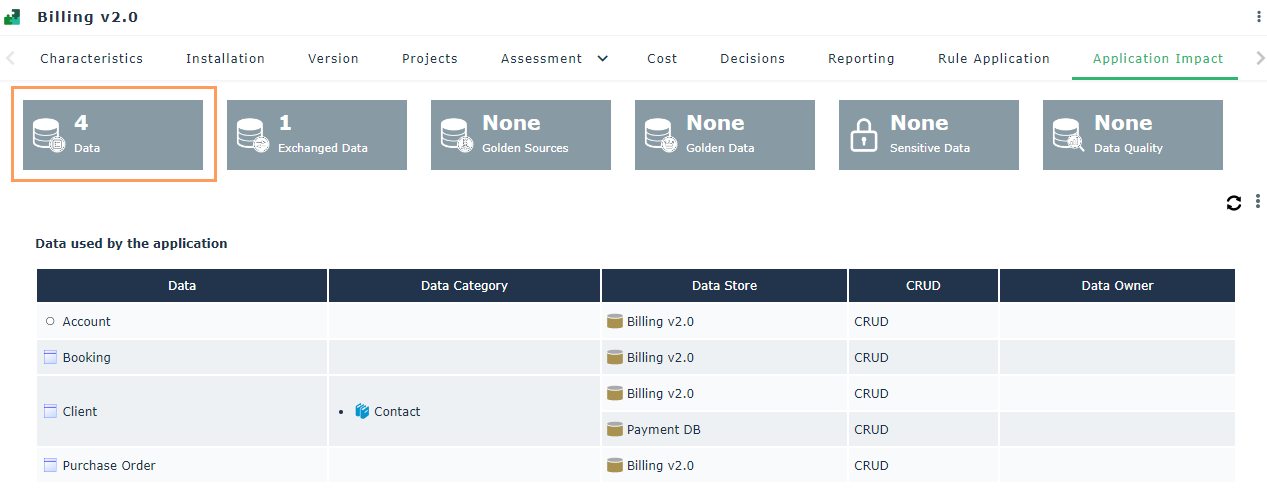The image size is (1267, 501).
Task: Click the Data Store column header
Action: [724, 285]
